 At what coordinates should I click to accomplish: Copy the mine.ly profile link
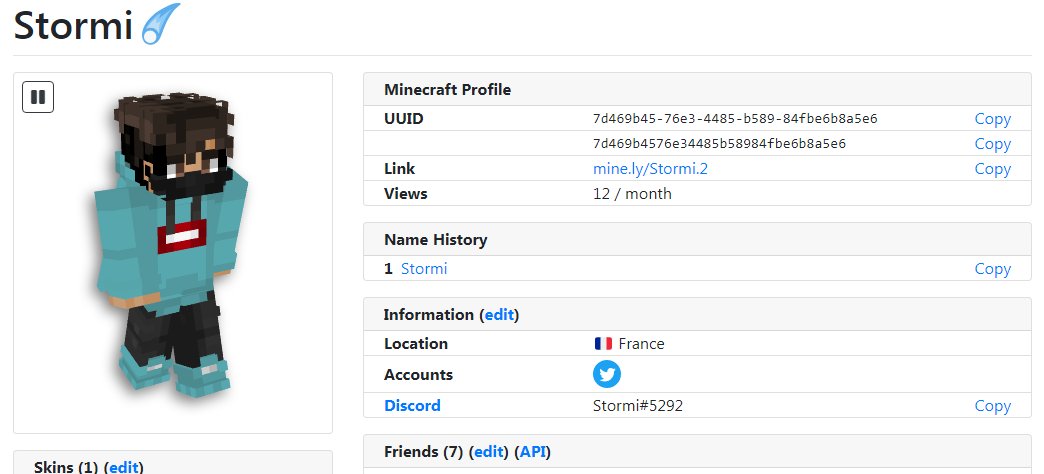pos(992,169)
